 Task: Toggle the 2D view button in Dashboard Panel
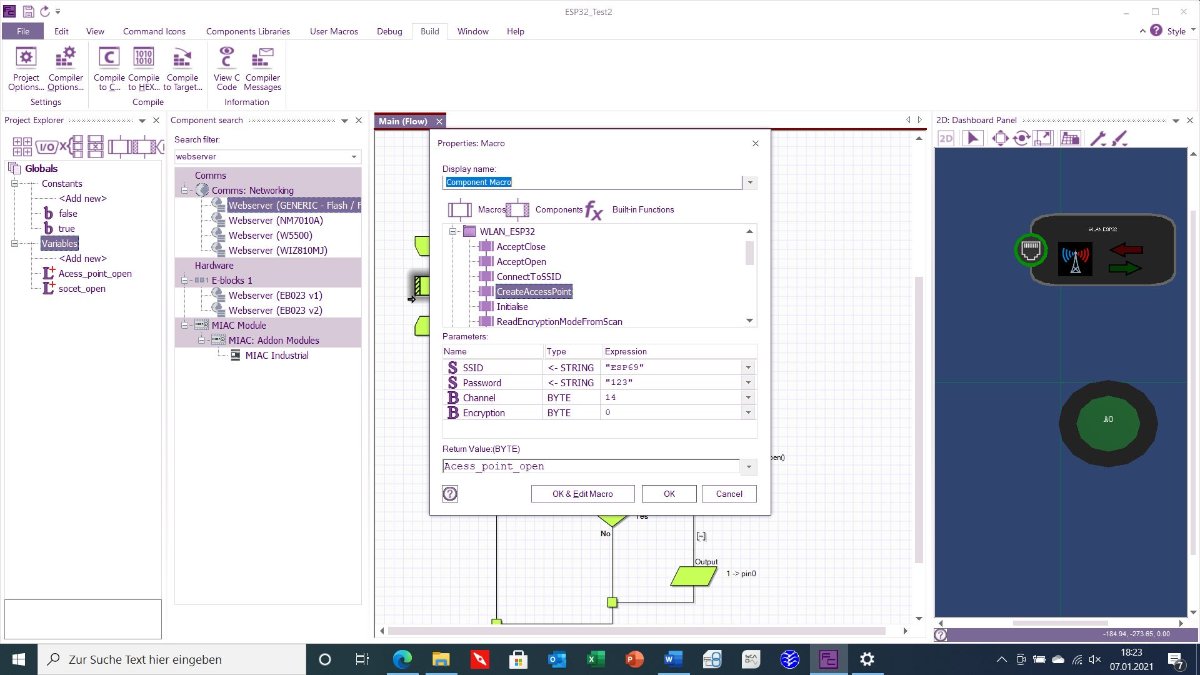[946, 138]
